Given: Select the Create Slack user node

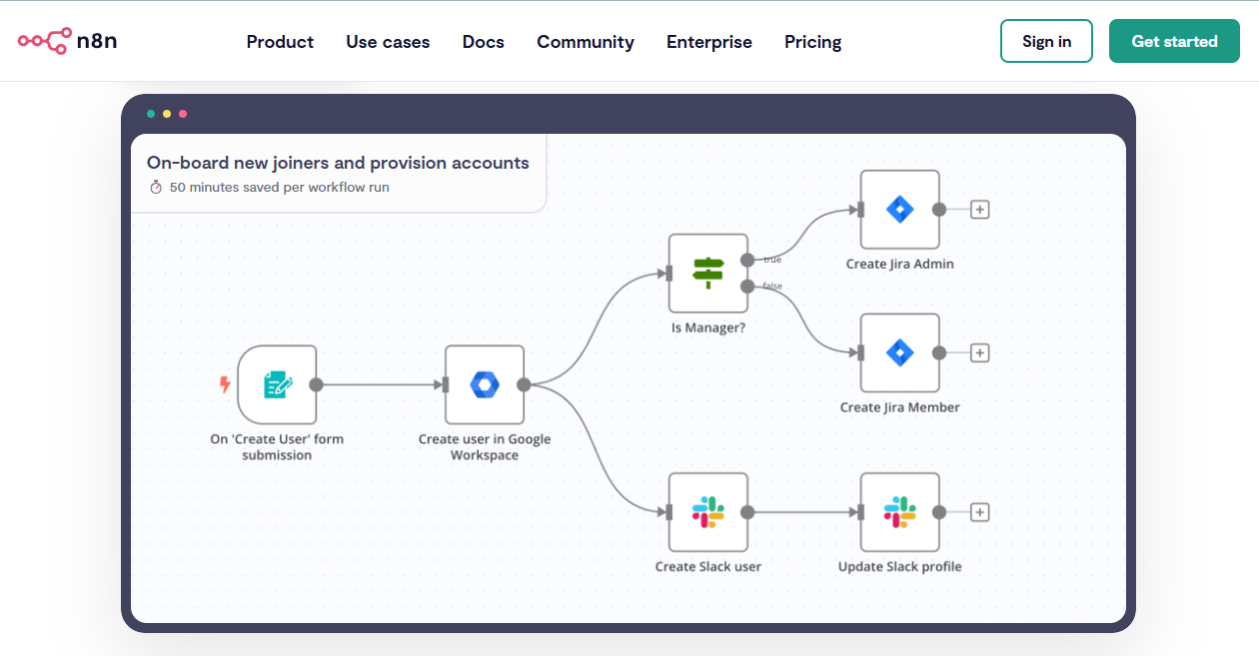Looking at the screenshot, I should (x=708, y=512).
